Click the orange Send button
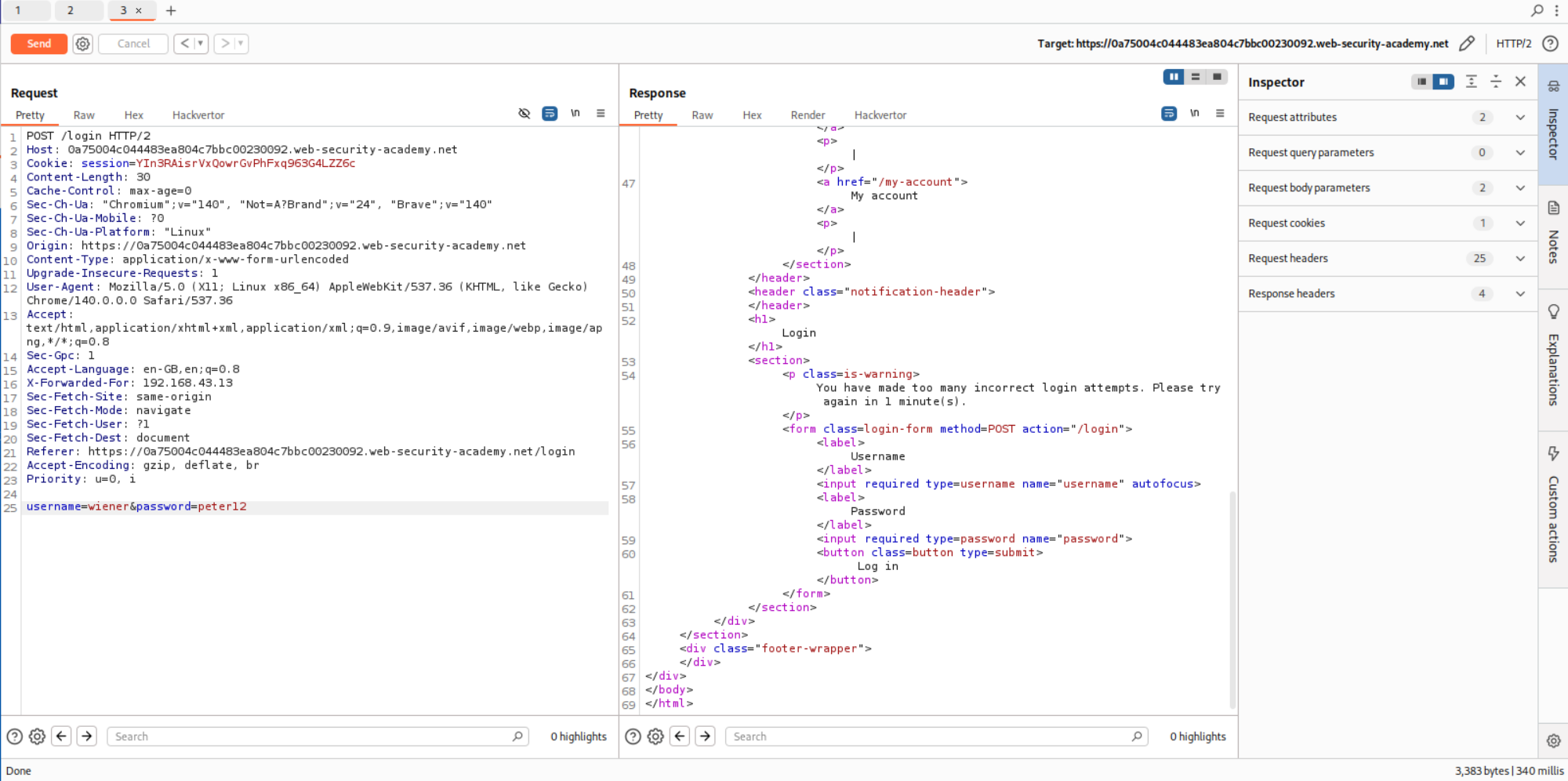Screen dimensions: 1568x781 (38, 44)
